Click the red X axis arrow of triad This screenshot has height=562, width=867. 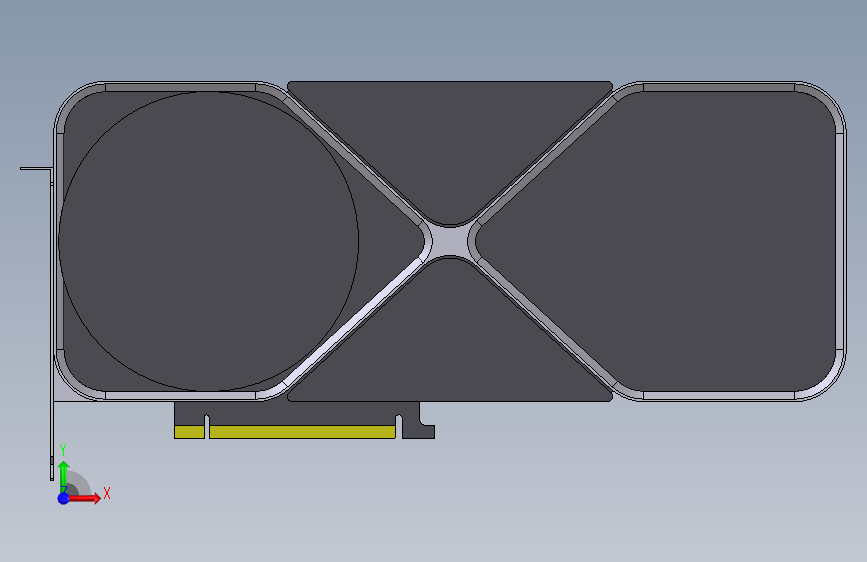click(86, 498)
